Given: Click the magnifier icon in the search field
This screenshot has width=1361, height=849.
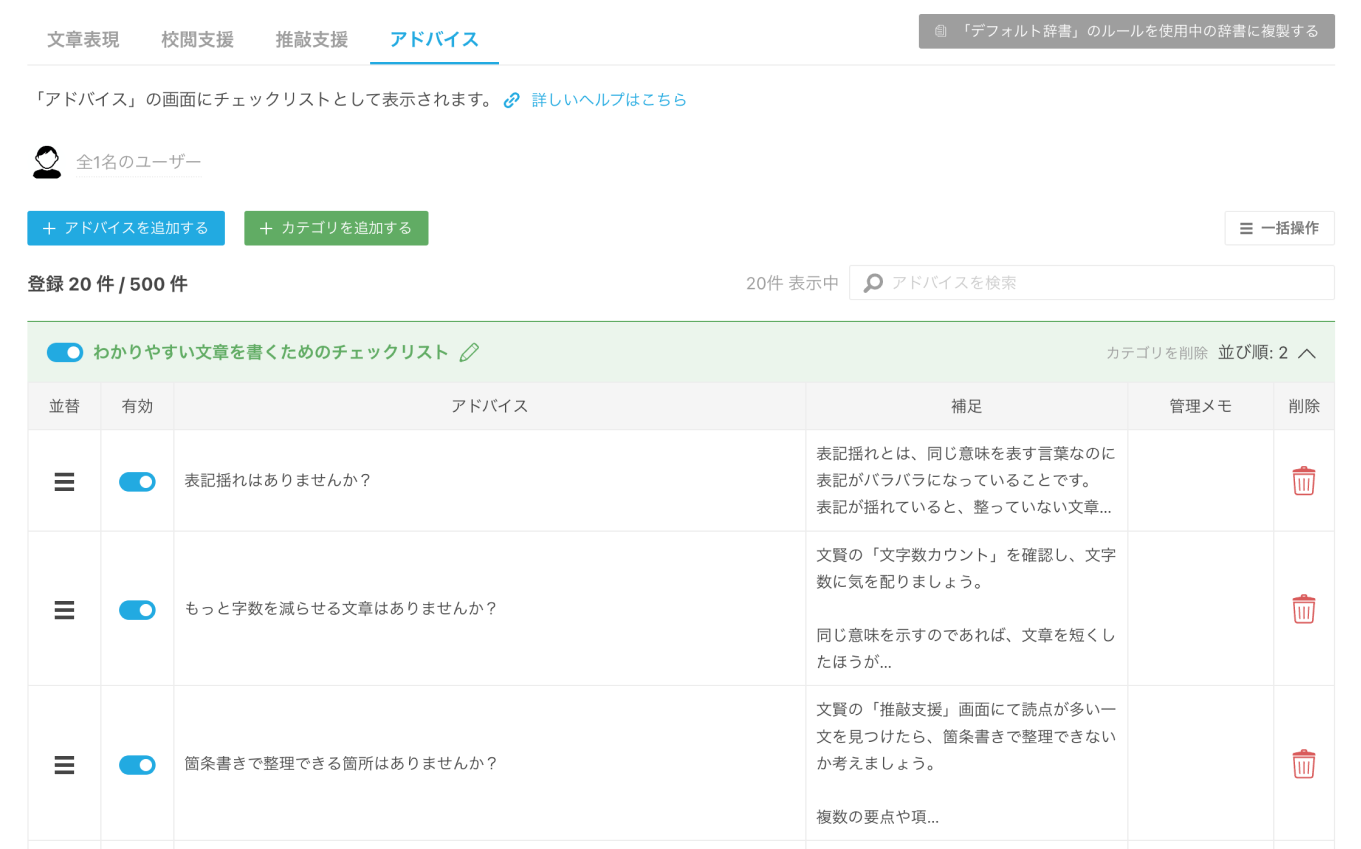Looking at the screenshot, I should tap(873, 283).
